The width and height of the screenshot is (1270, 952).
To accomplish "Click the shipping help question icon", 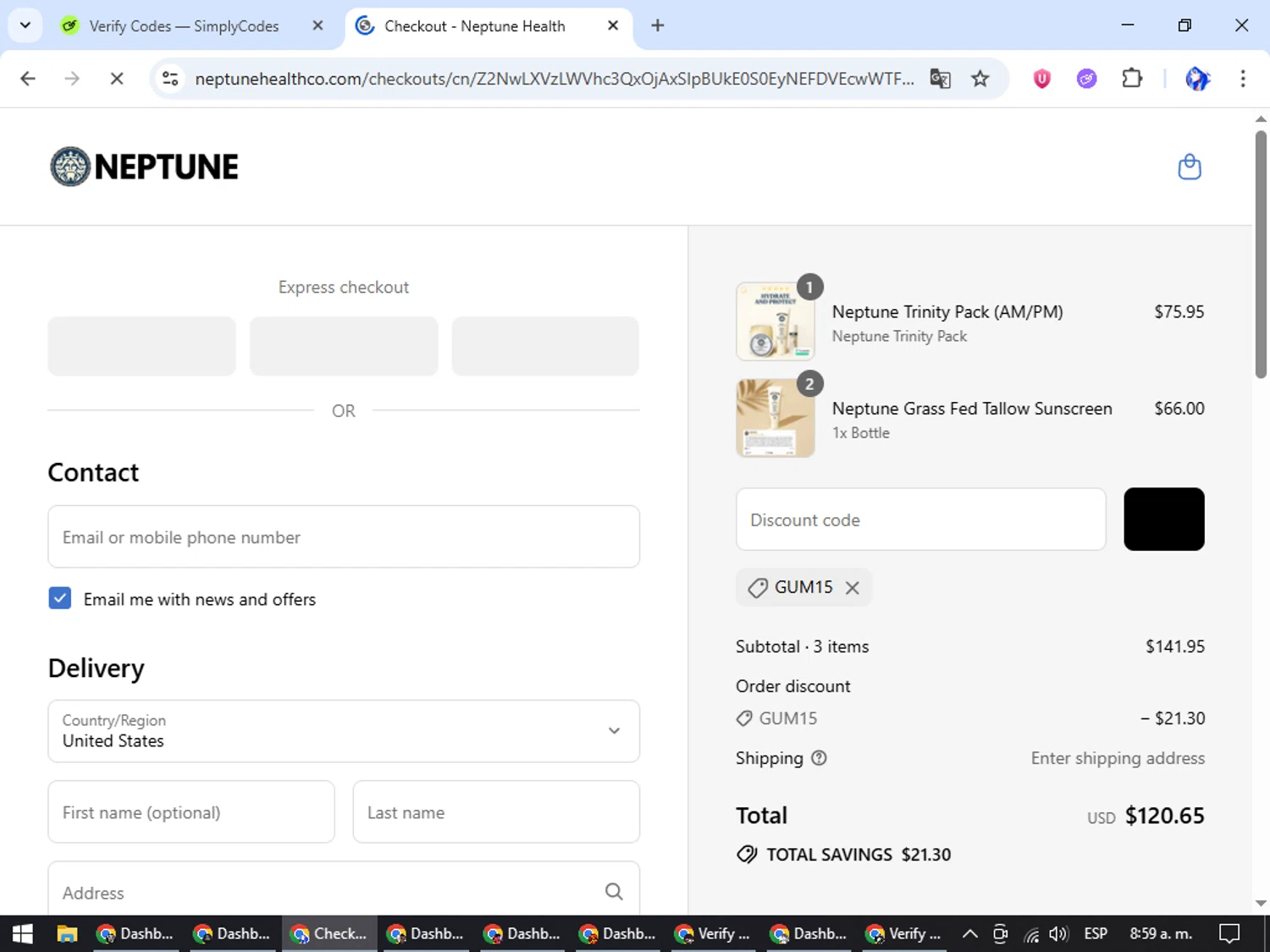I will tap(819, 758).
